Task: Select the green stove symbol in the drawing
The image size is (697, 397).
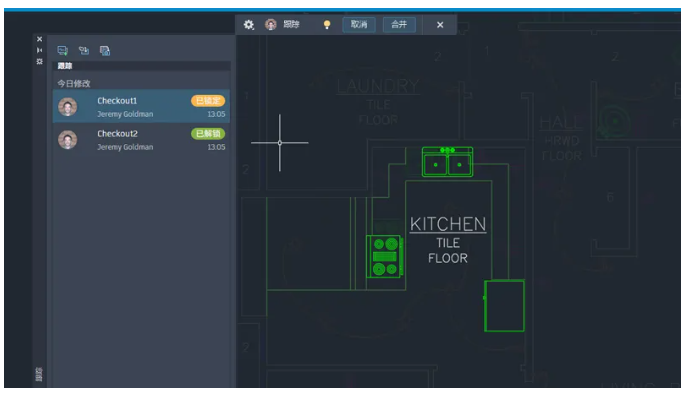Action: (385, 257)
